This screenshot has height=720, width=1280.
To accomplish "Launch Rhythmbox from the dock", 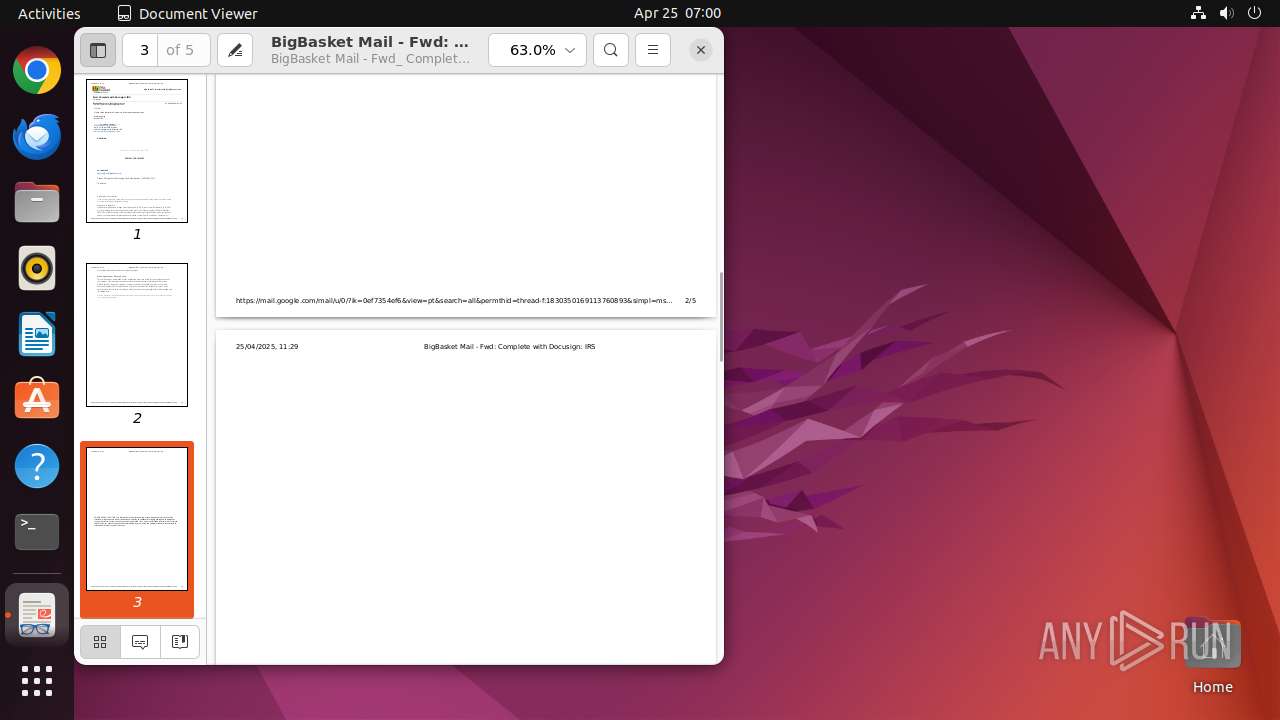I will (x=37, y=269).
